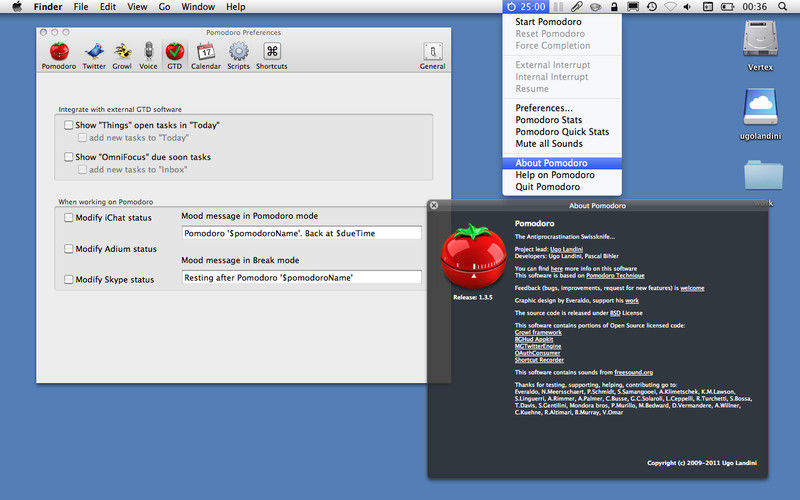Open the MGTwitterEngine link
Viewport: 800px width, 500px height.
pos(538,346)
